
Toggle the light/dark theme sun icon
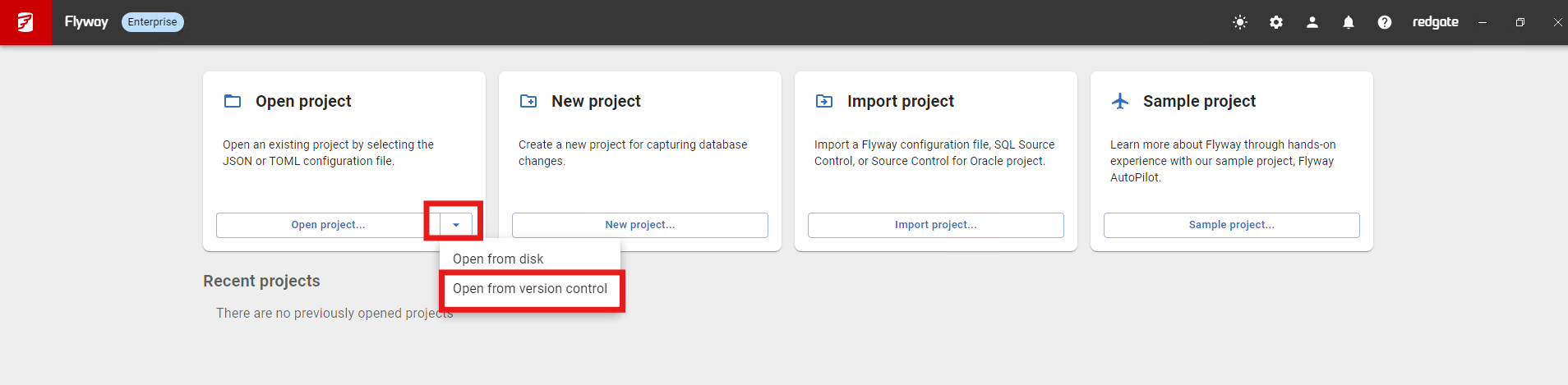point(1240,22)
